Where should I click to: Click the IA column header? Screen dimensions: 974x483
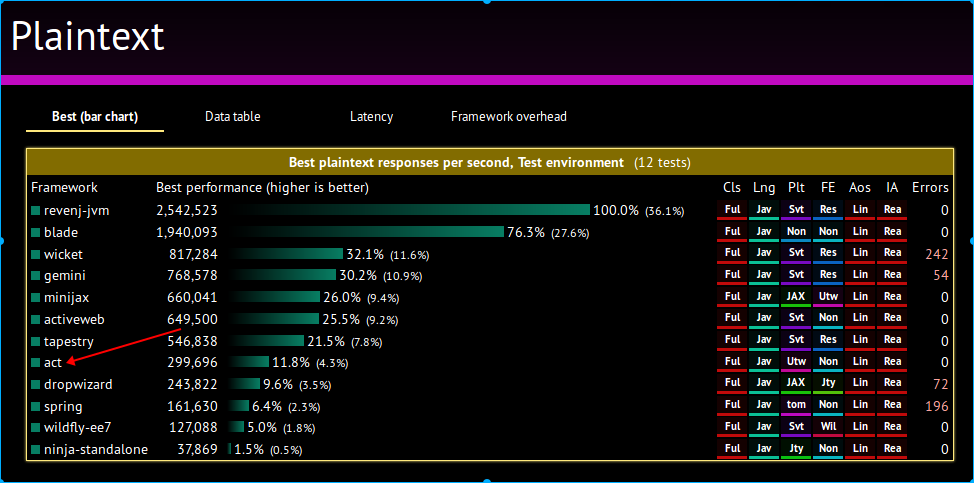pyautogui.click(x=892, y=187)
